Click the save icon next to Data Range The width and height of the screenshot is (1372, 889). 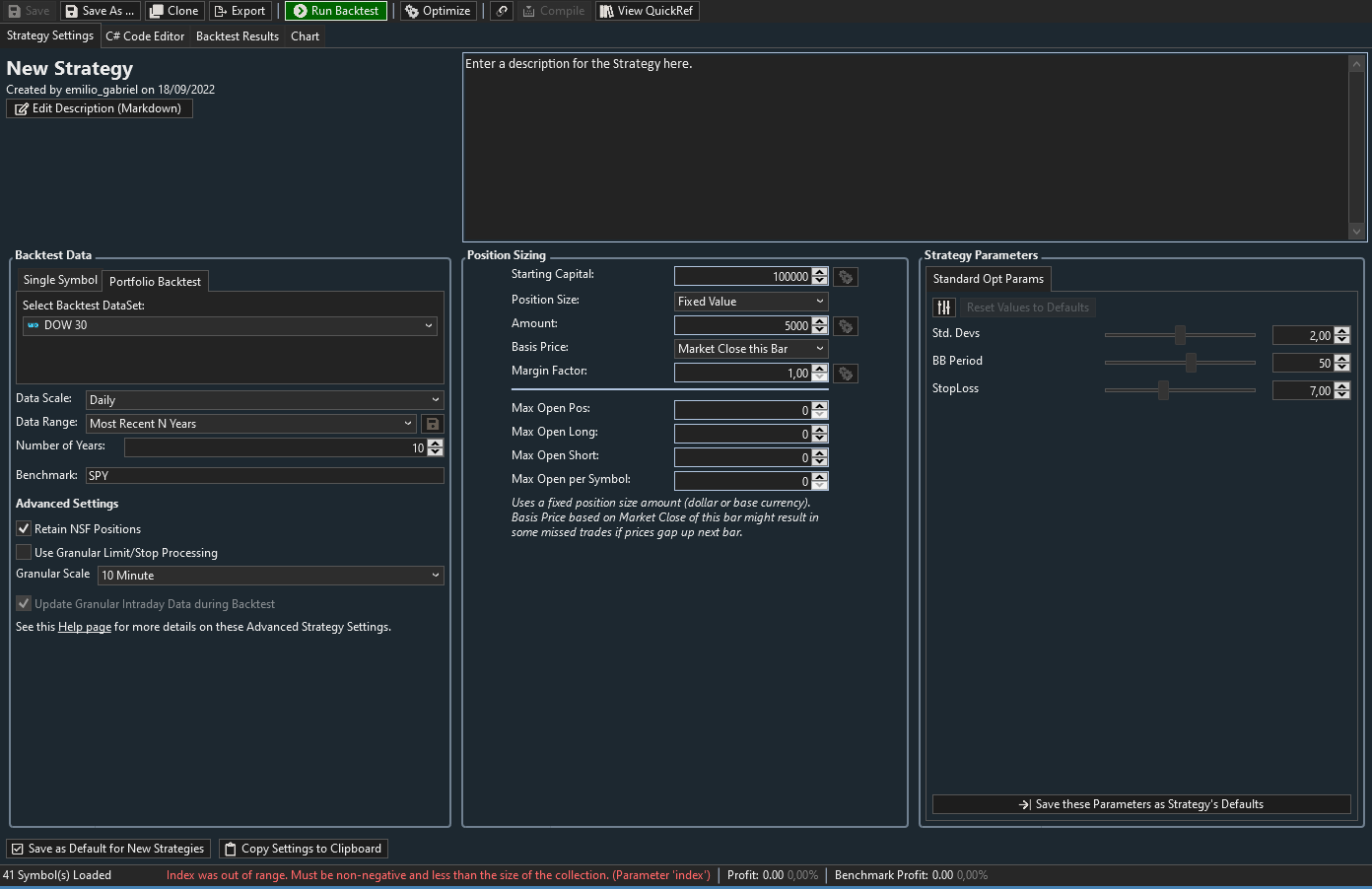tap(432, 424)
